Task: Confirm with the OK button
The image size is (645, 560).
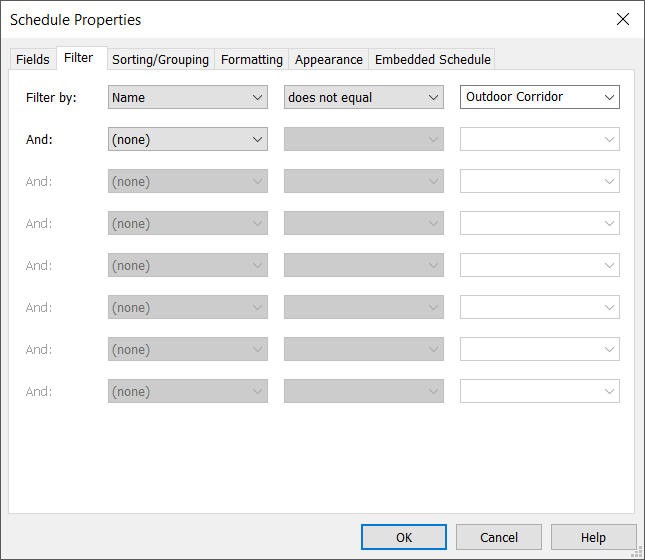Action: tap(404, 537)
